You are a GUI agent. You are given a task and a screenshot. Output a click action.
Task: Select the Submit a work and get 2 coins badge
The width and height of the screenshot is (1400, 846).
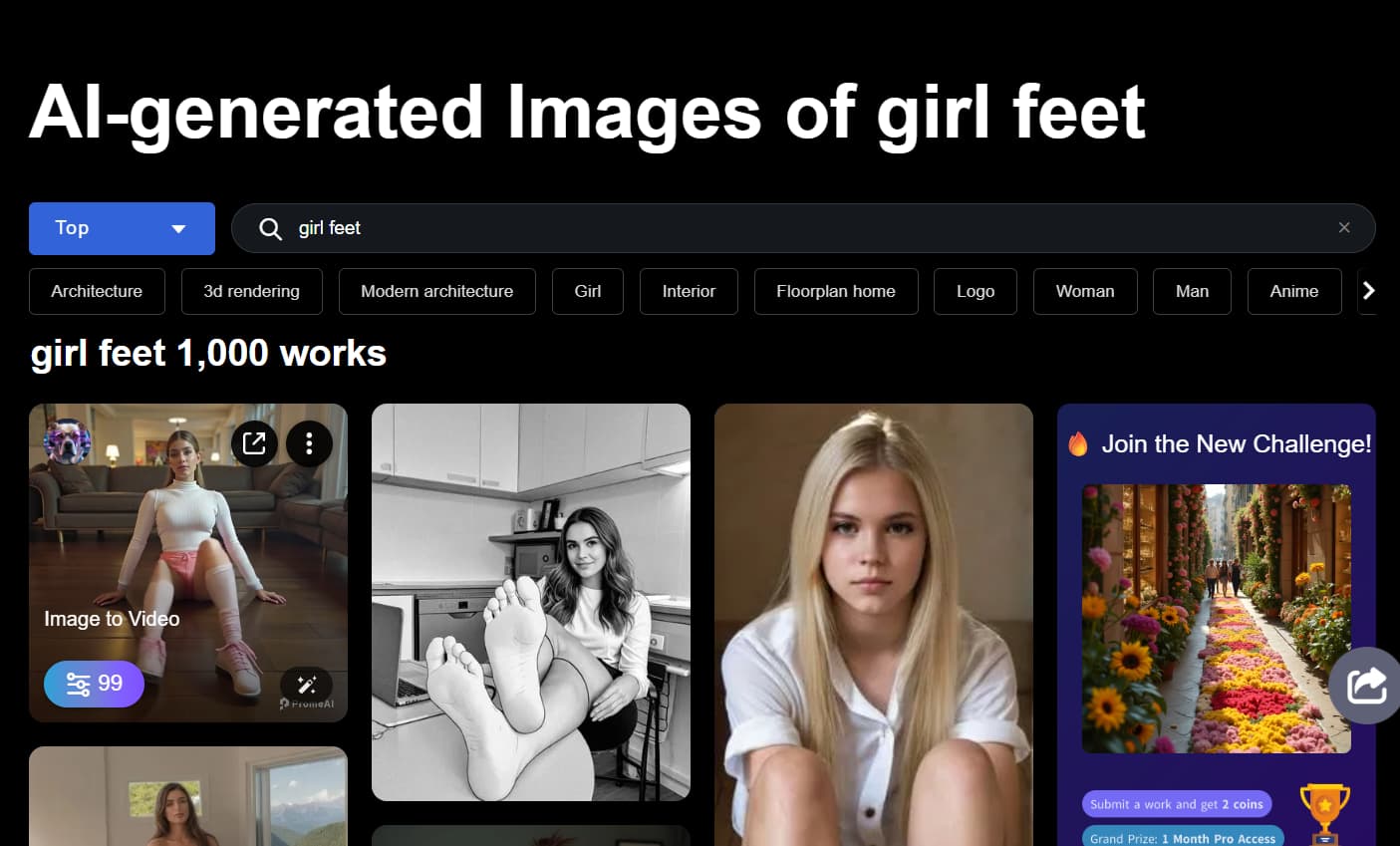tap(1177, 803)
